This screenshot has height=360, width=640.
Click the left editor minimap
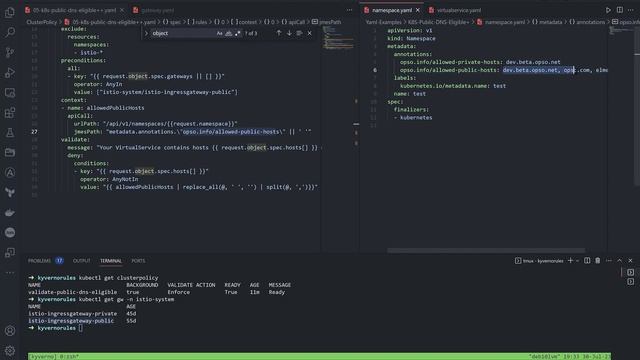339,38
